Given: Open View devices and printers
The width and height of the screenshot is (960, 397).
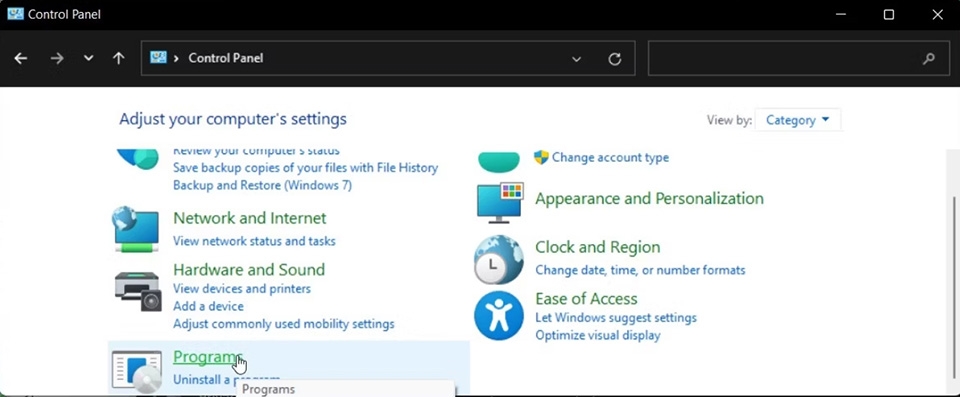Looking at the screenshot, I should [x=242, y=289].
